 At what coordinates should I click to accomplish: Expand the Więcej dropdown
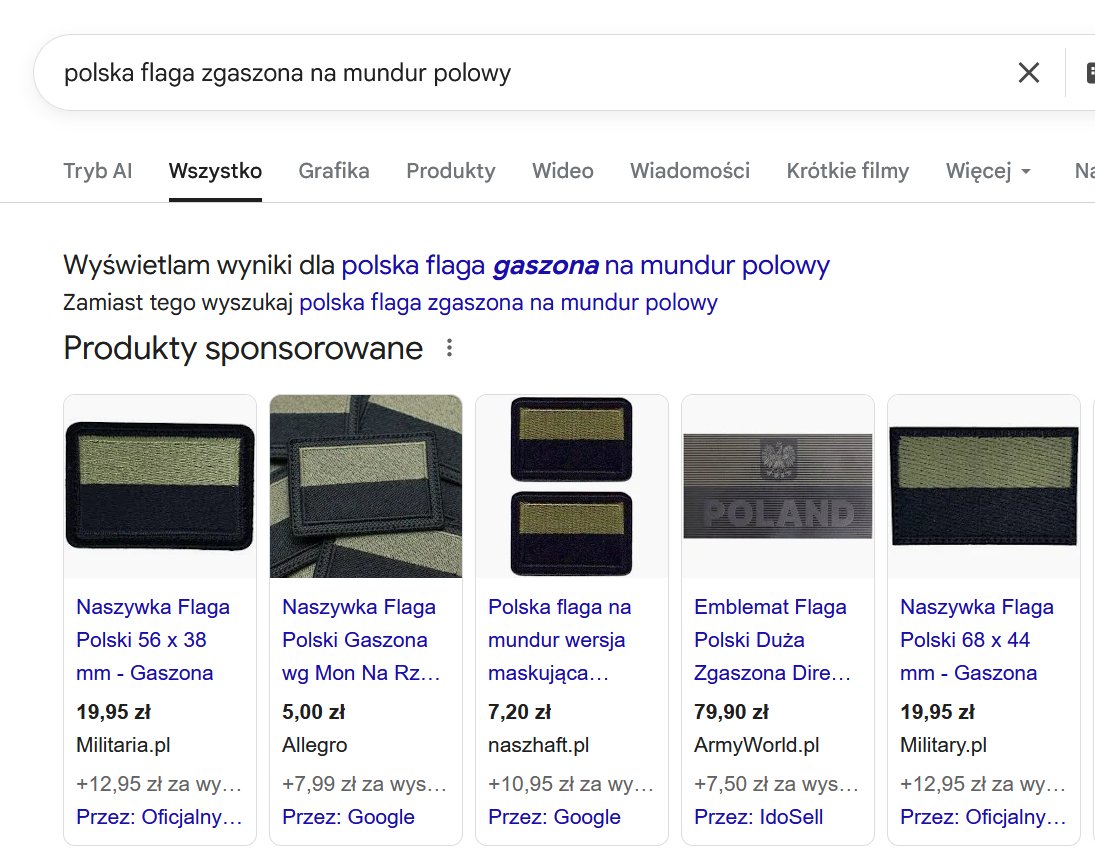988,170
